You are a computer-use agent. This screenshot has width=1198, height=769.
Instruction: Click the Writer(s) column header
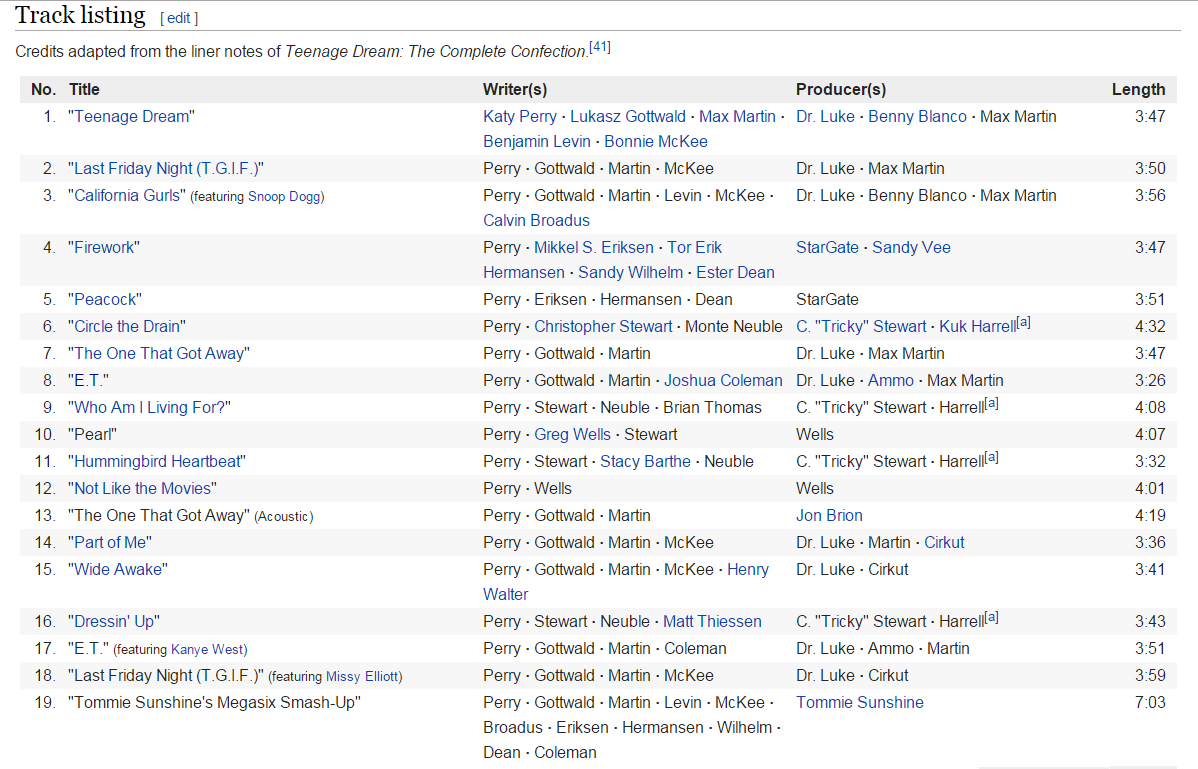[515, 89]
